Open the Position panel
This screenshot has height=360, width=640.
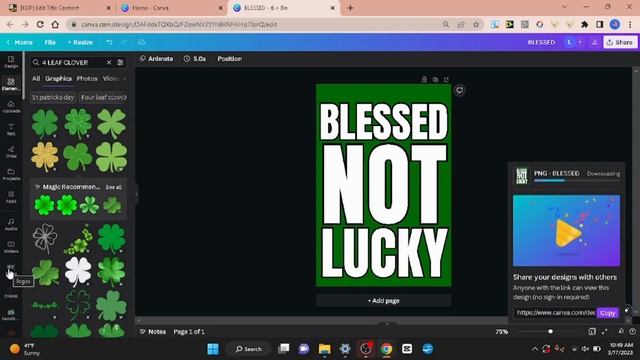point(229,59)
